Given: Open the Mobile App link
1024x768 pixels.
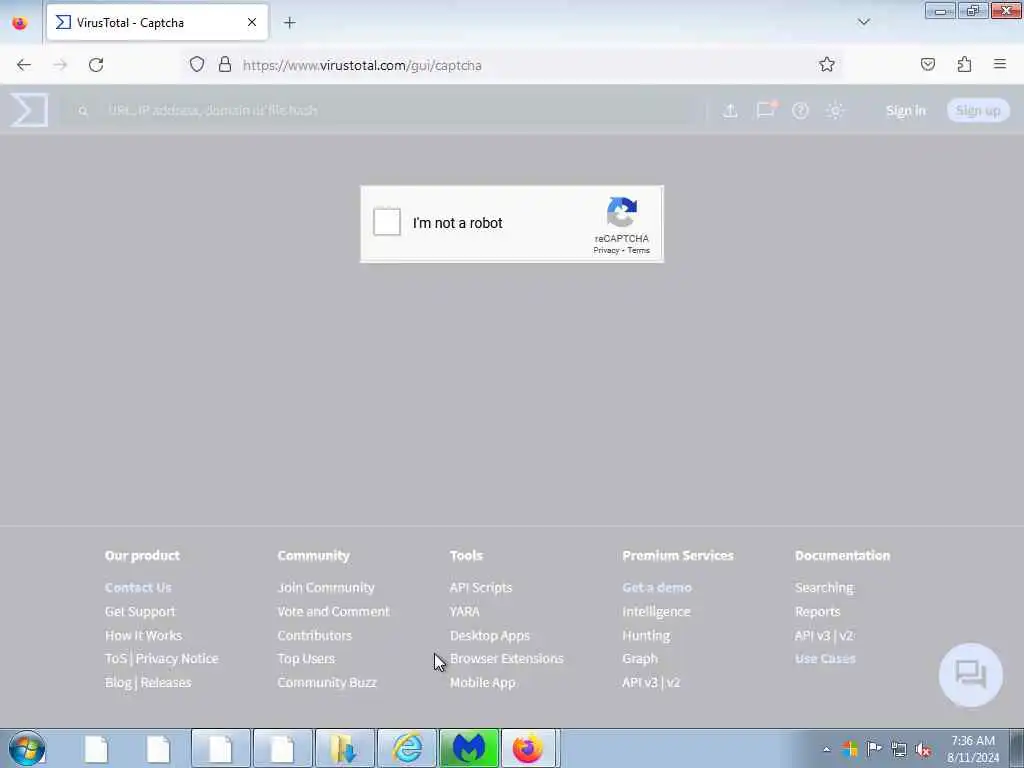Looking at the screenshot, I should (482, 682).
